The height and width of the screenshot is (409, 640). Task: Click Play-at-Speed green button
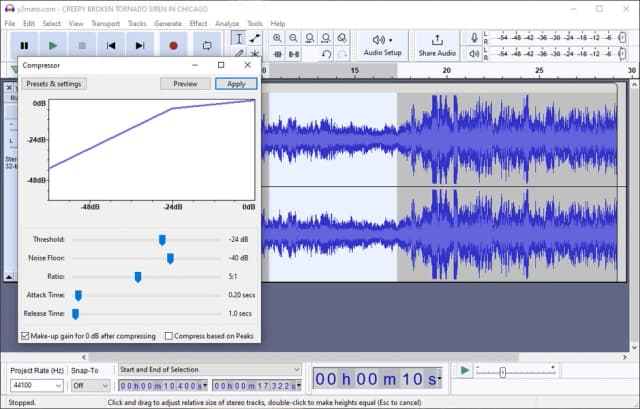pos(464,371)
